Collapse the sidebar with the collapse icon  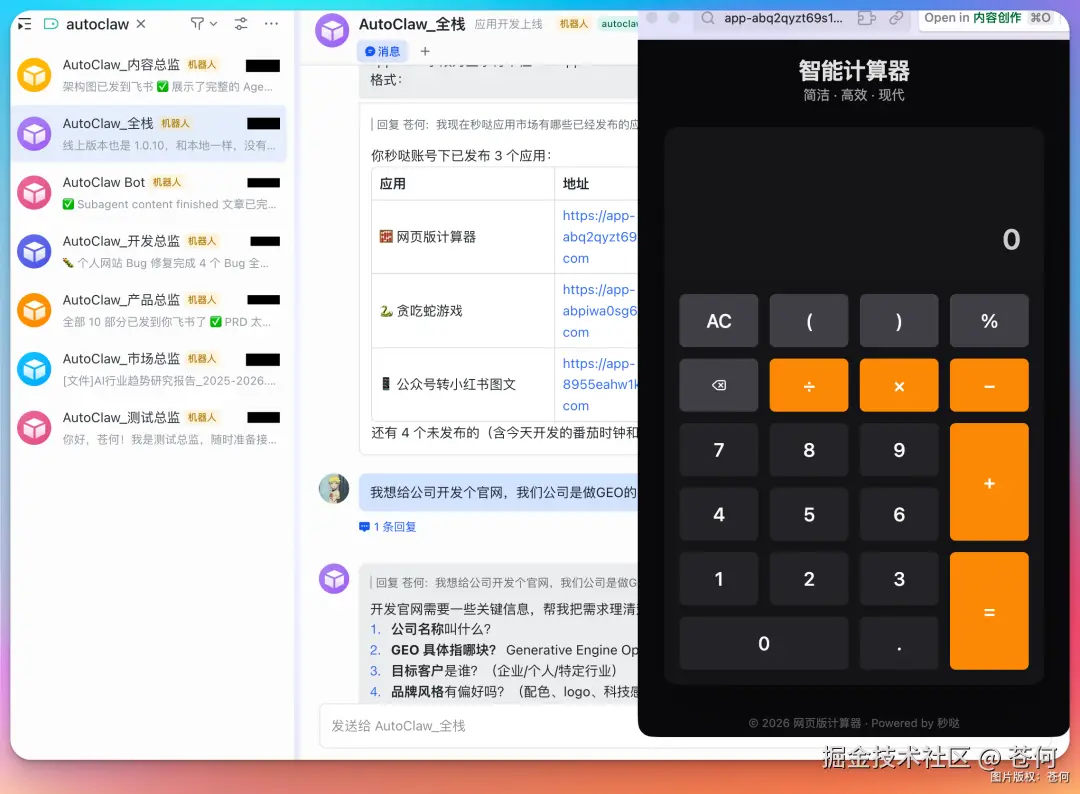coord(24,23)
